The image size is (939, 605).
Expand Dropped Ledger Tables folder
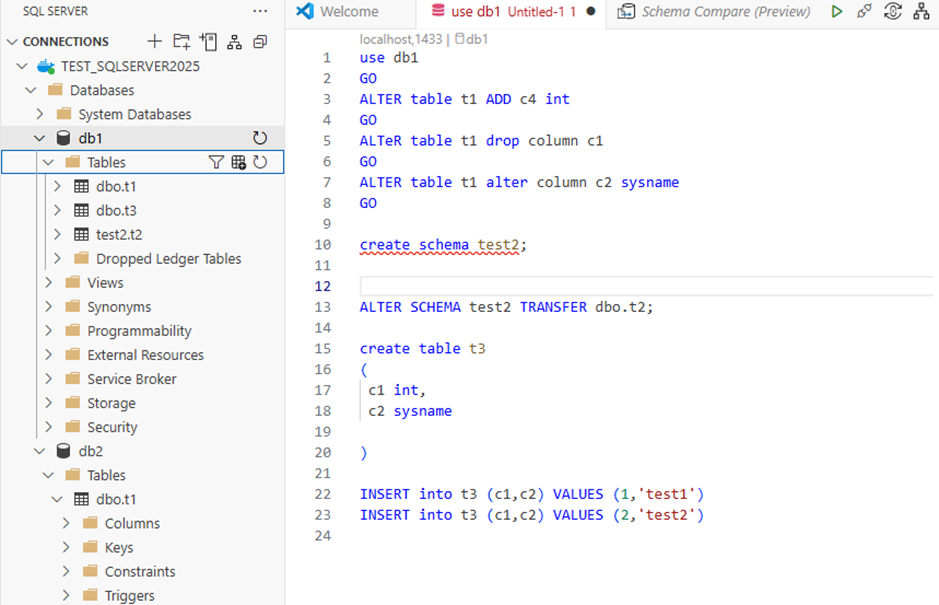57,258
